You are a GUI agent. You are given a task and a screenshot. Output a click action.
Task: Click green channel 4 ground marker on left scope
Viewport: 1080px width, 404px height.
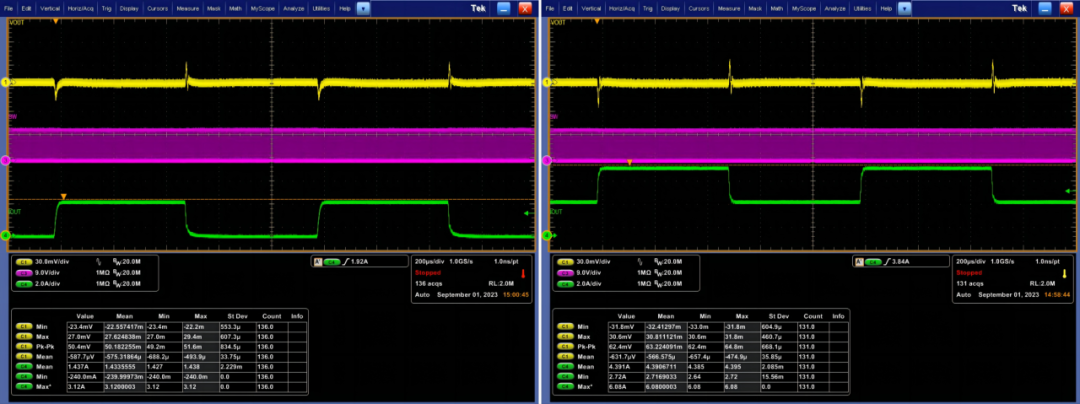click(5, 236)
